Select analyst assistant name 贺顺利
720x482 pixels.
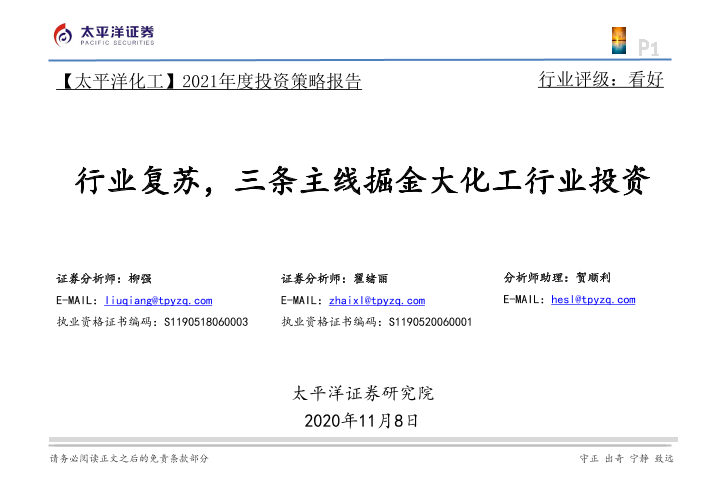600,277
